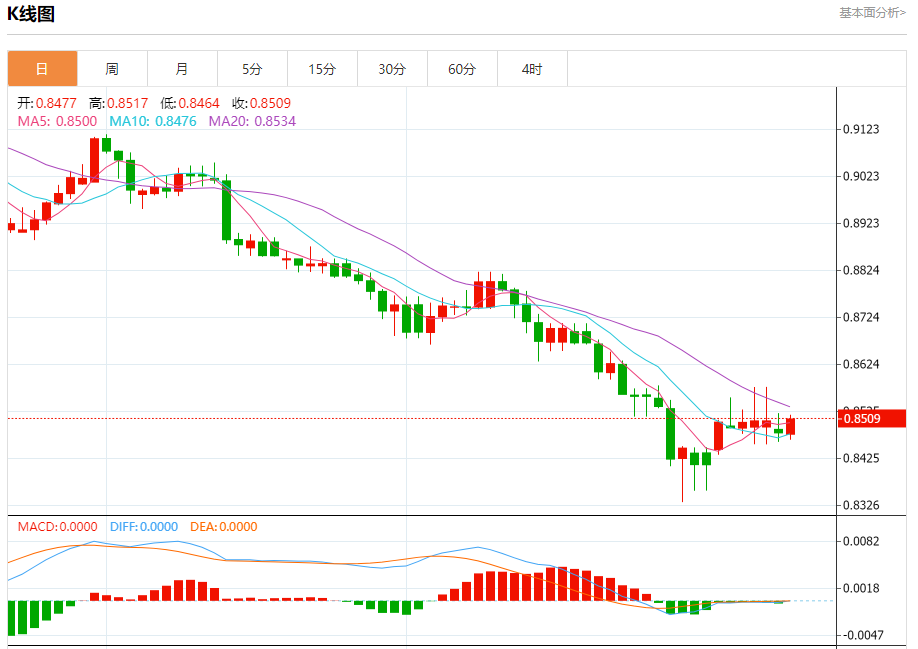The image size is (918, 649).
Task: Open the 60分 timeframe tab
Action: pos(462,68)
